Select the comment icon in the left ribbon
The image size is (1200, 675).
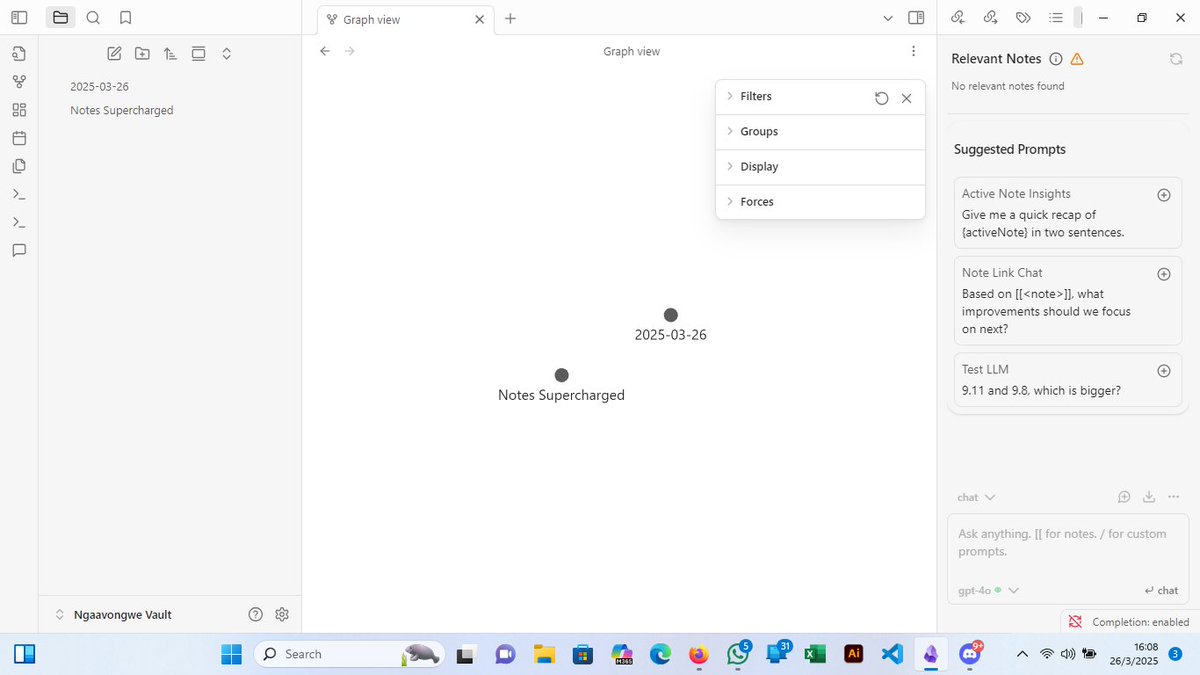pyautogui.click(x=19, y=250)
